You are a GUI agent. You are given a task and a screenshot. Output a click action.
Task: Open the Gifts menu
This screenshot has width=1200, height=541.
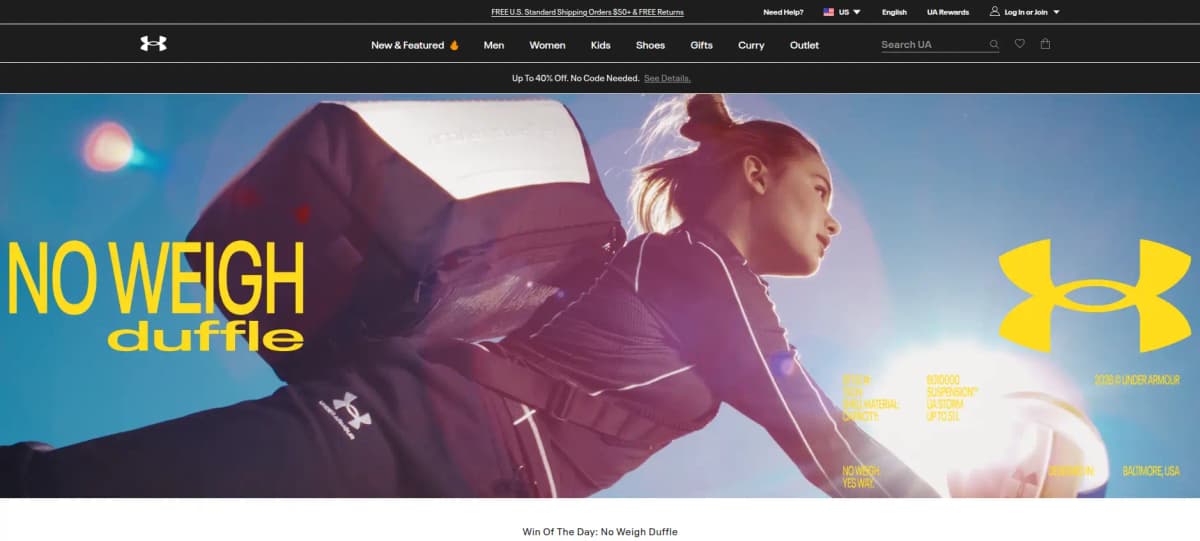[x=701, y=45]
